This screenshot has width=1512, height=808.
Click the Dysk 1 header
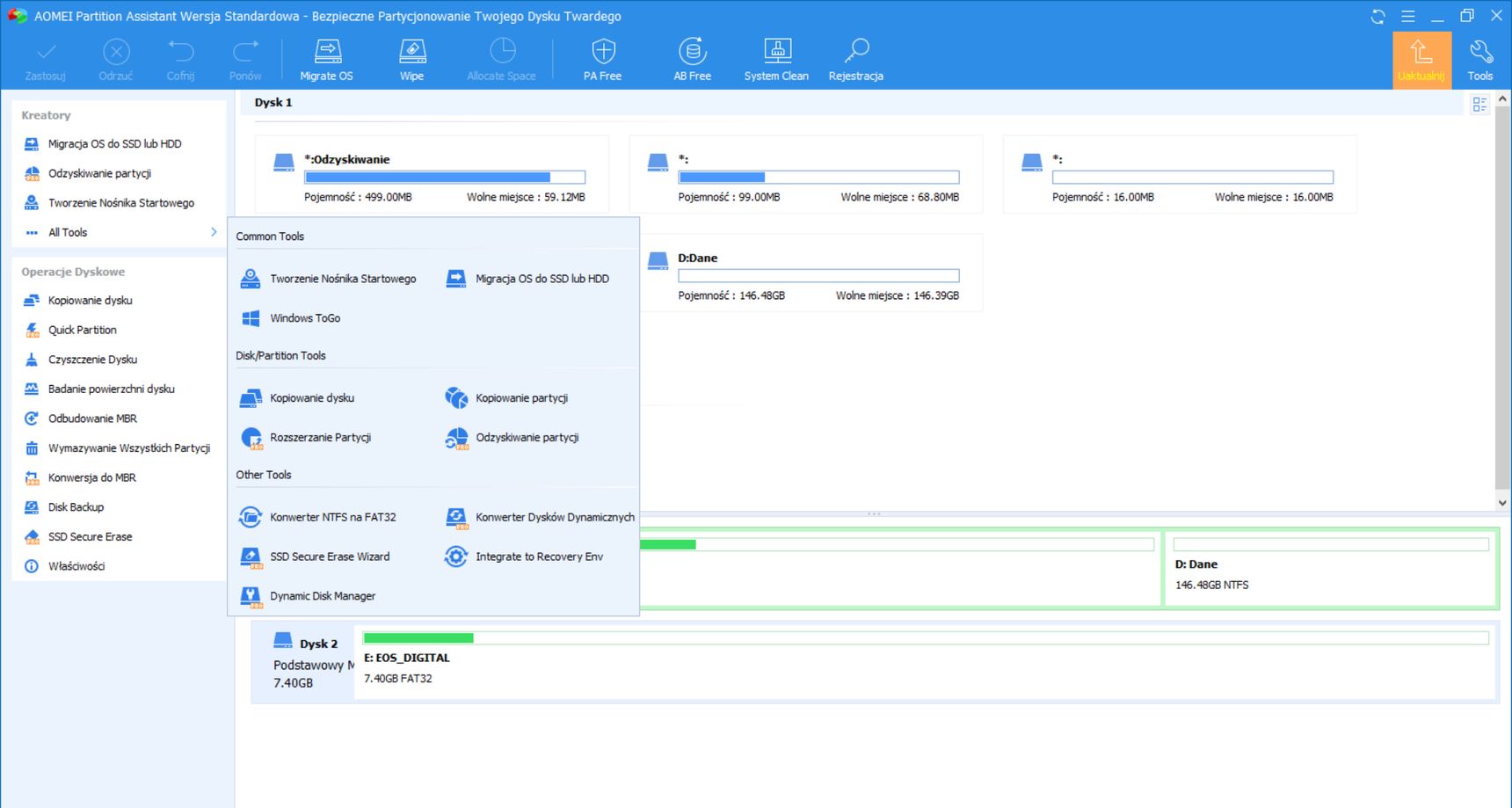pyautogui.click(x=273, y=103)
